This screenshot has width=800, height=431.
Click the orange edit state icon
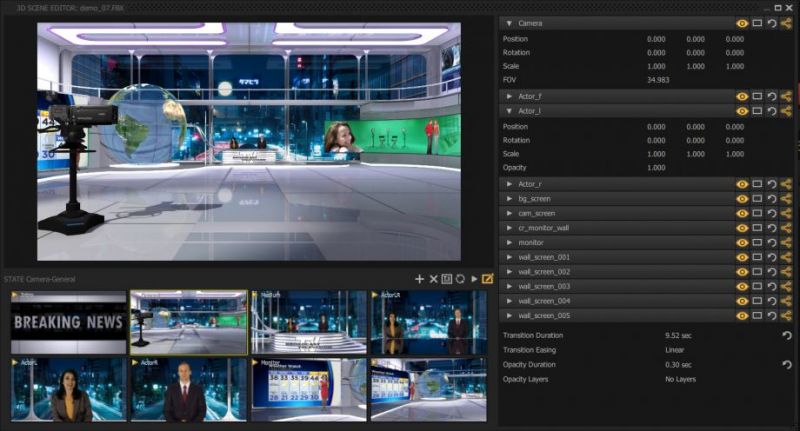point(488,279)
